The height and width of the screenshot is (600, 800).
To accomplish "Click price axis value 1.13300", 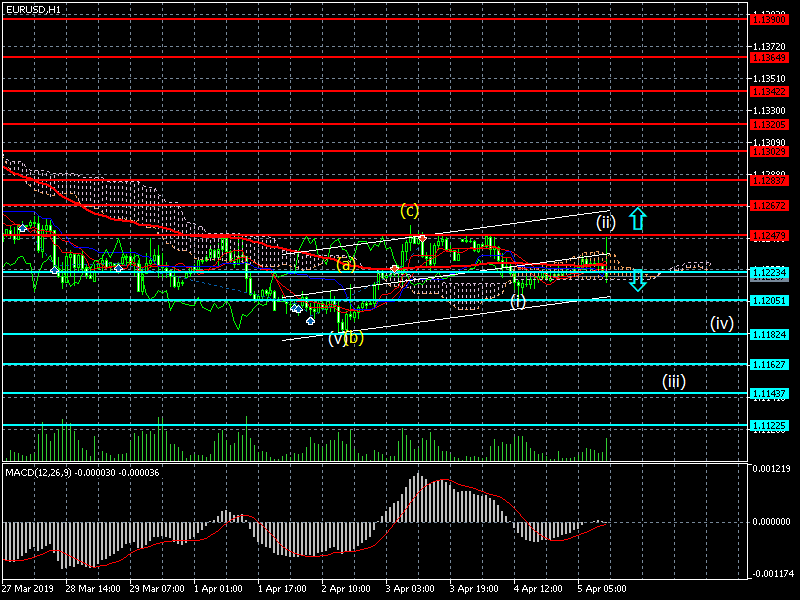I will pos(769,111).
